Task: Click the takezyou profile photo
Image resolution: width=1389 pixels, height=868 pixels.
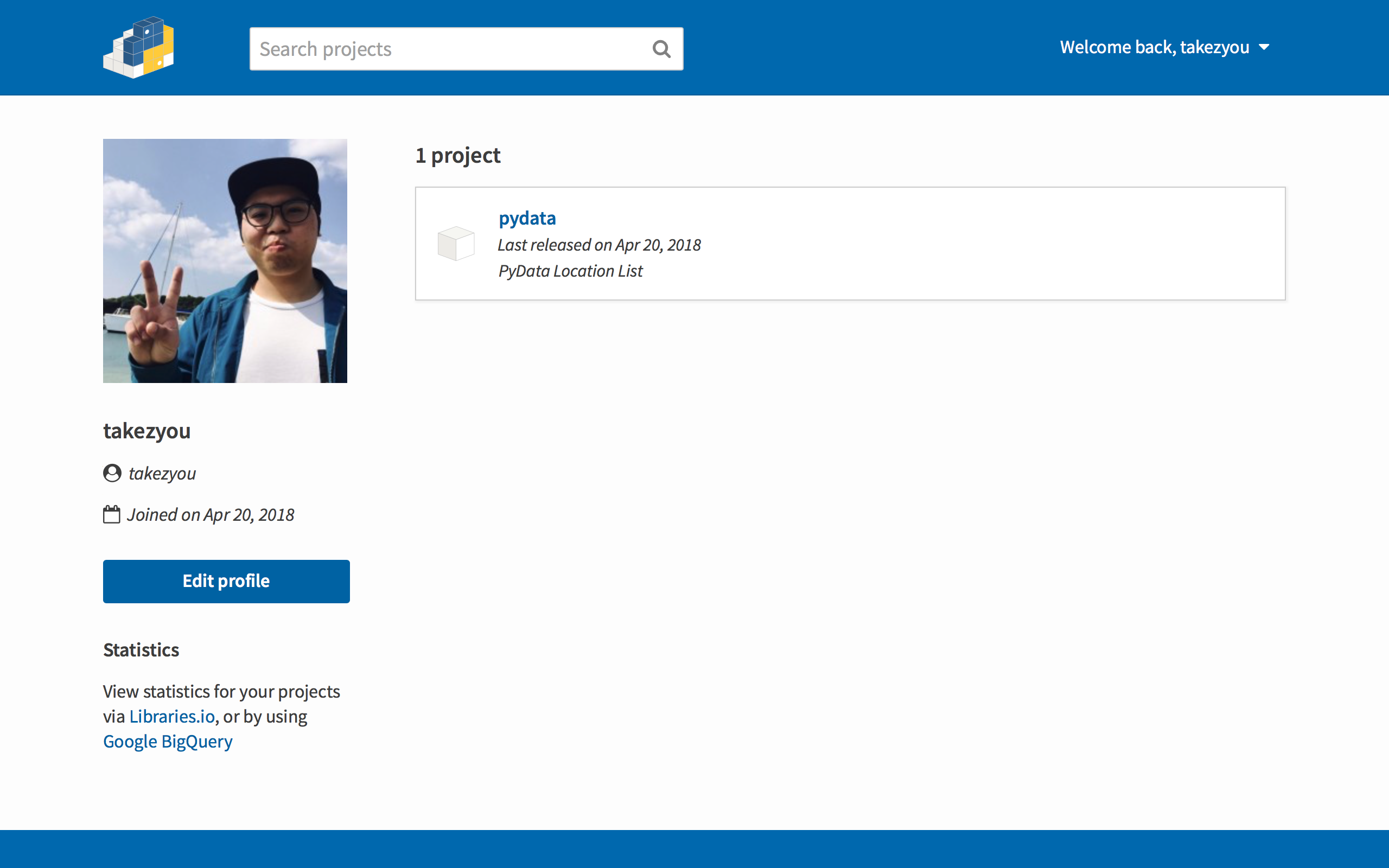Action: pos(225,260)
